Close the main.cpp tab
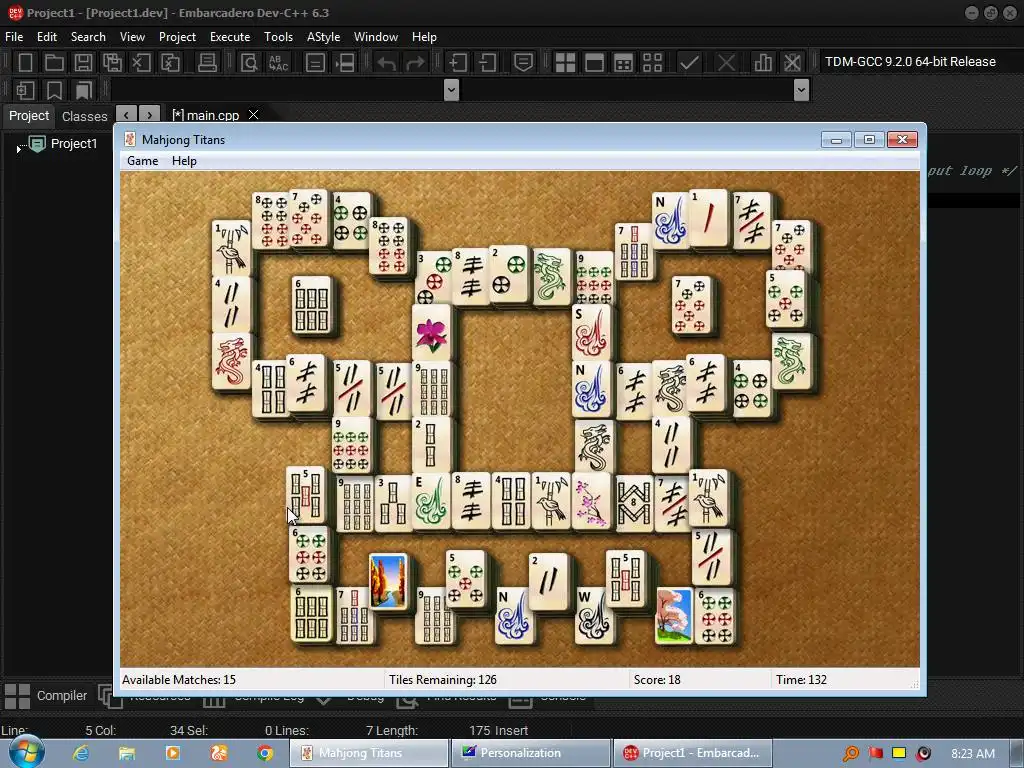Image resolution: width=1024 pixels, height=768 pixels. tap(253, 115)
